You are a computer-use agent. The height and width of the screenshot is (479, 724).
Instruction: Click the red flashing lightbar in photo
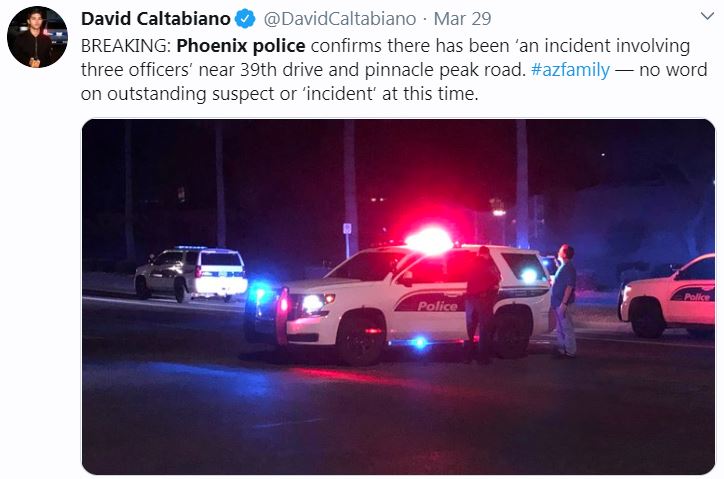tap(429, 241)
